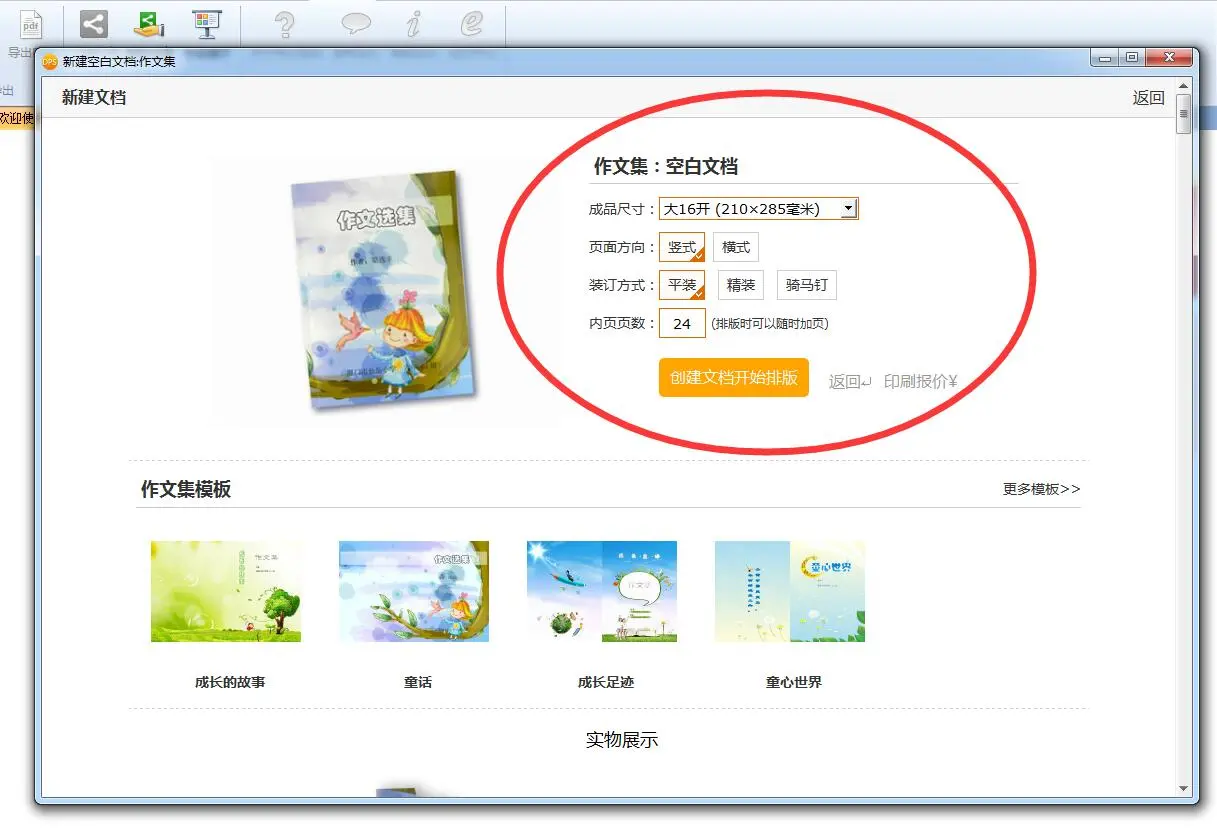Open the 成品尺寸 size dropdown
1217x829 pixels.
(758, 209)
